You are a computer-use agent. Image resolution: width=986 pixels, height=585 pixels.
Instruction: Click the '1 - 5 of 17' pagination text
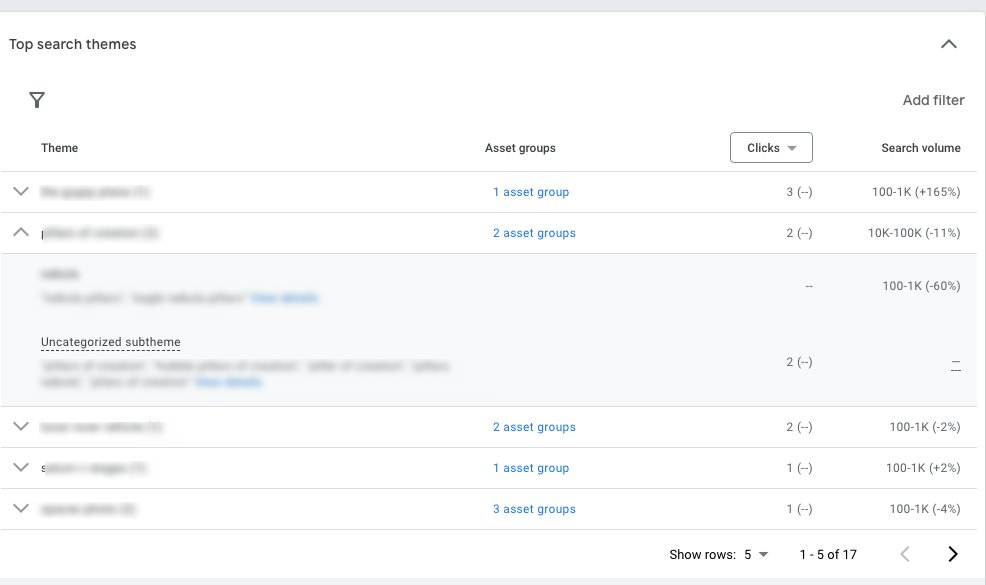coord(828,554)
